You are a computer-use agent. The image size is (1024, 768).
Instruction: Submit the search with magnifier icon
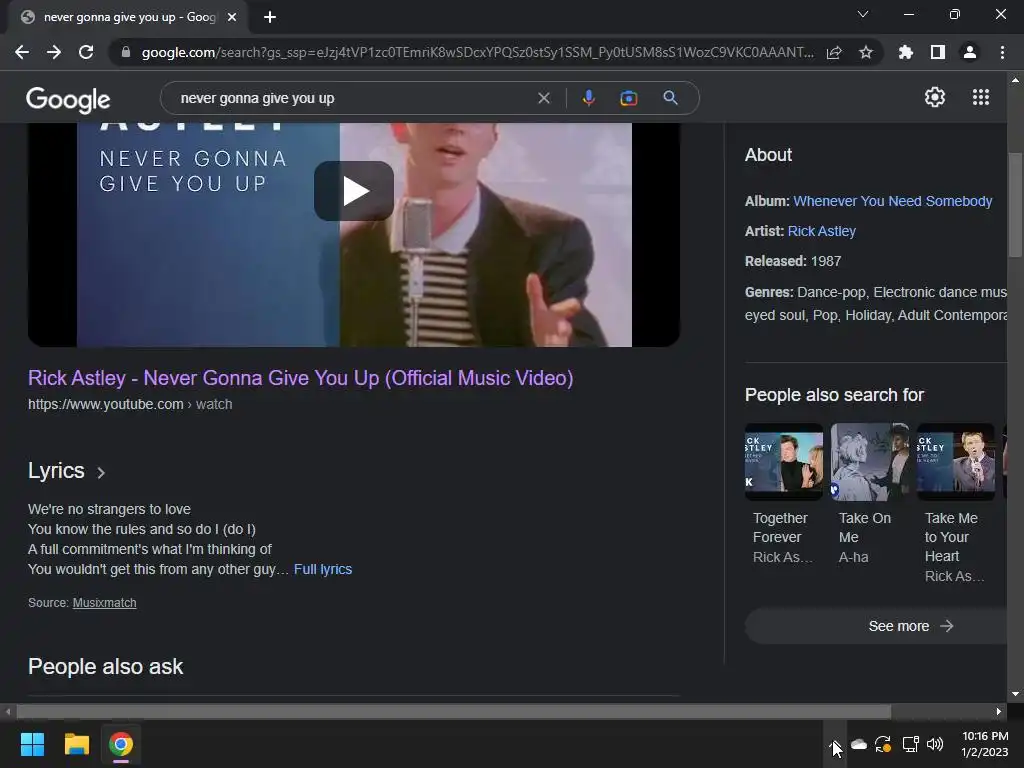point(671,98)
